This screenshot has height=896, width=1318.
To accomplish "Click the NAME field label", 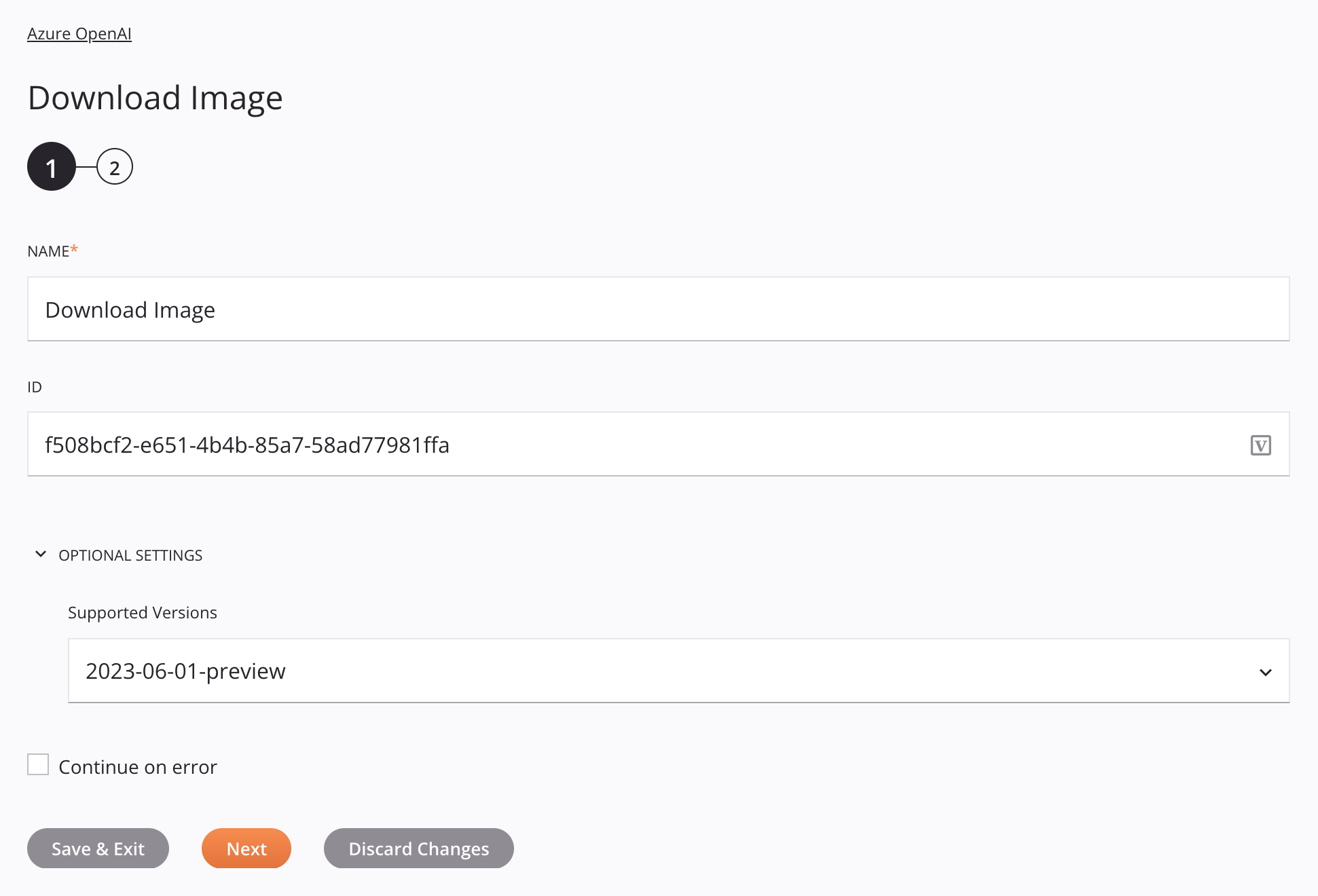I will (x=52, y=251).
